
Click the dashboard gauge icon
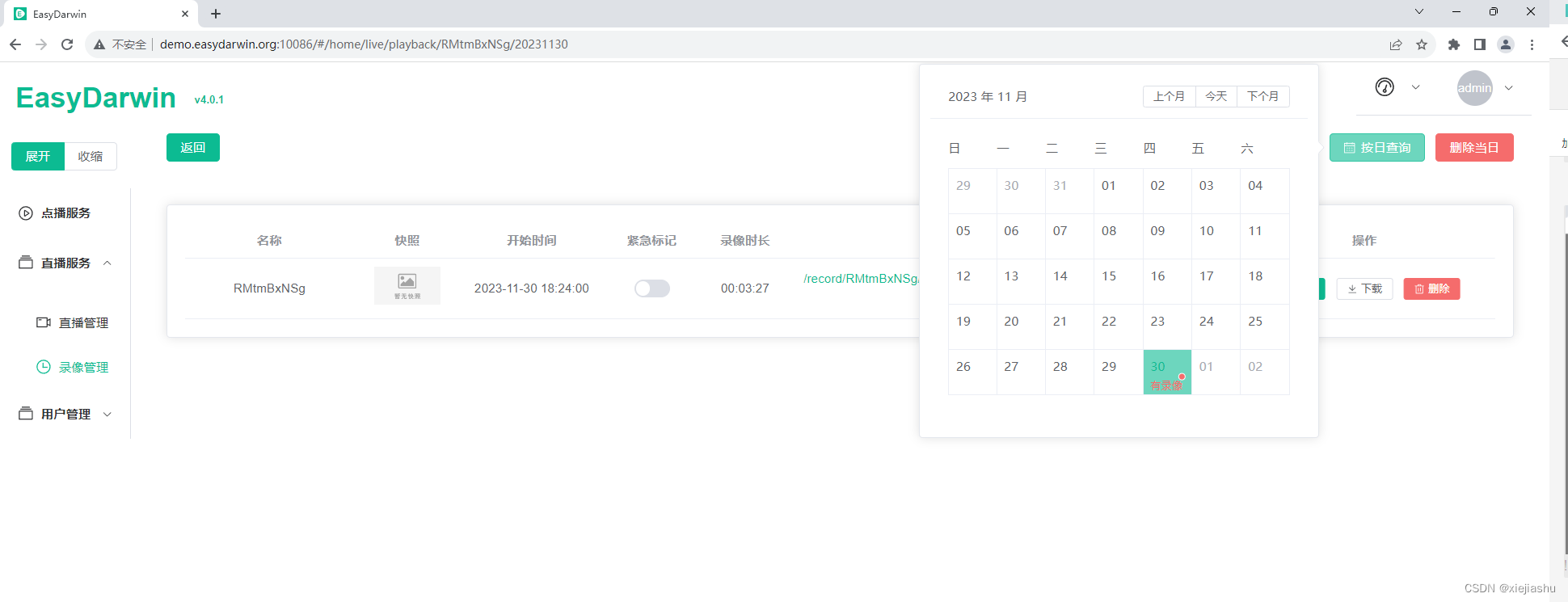pos(1385,87)
